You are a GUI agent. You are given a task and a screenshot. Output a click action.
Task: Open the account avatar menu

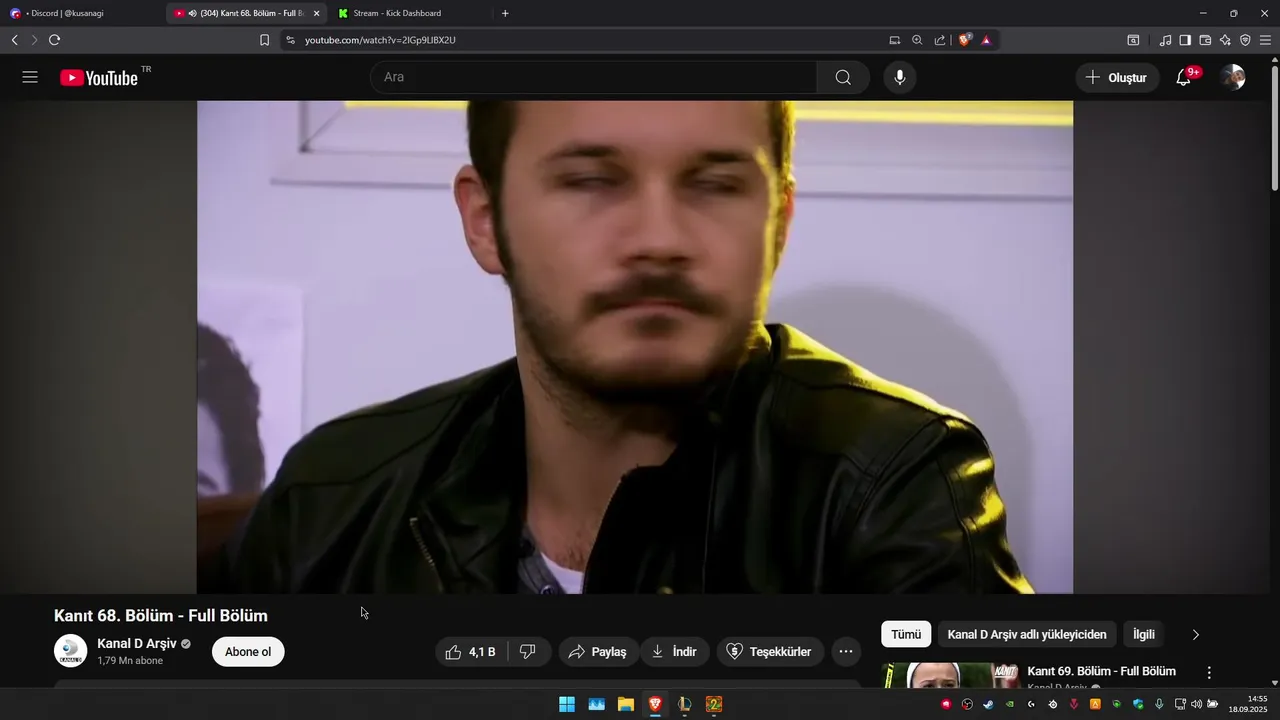1233,77
